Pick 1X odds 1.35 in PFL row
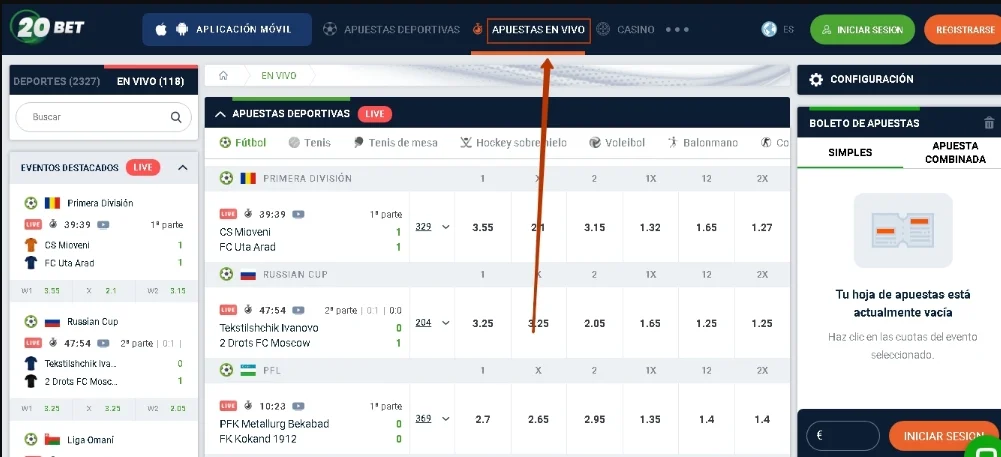 click(650, 419)
